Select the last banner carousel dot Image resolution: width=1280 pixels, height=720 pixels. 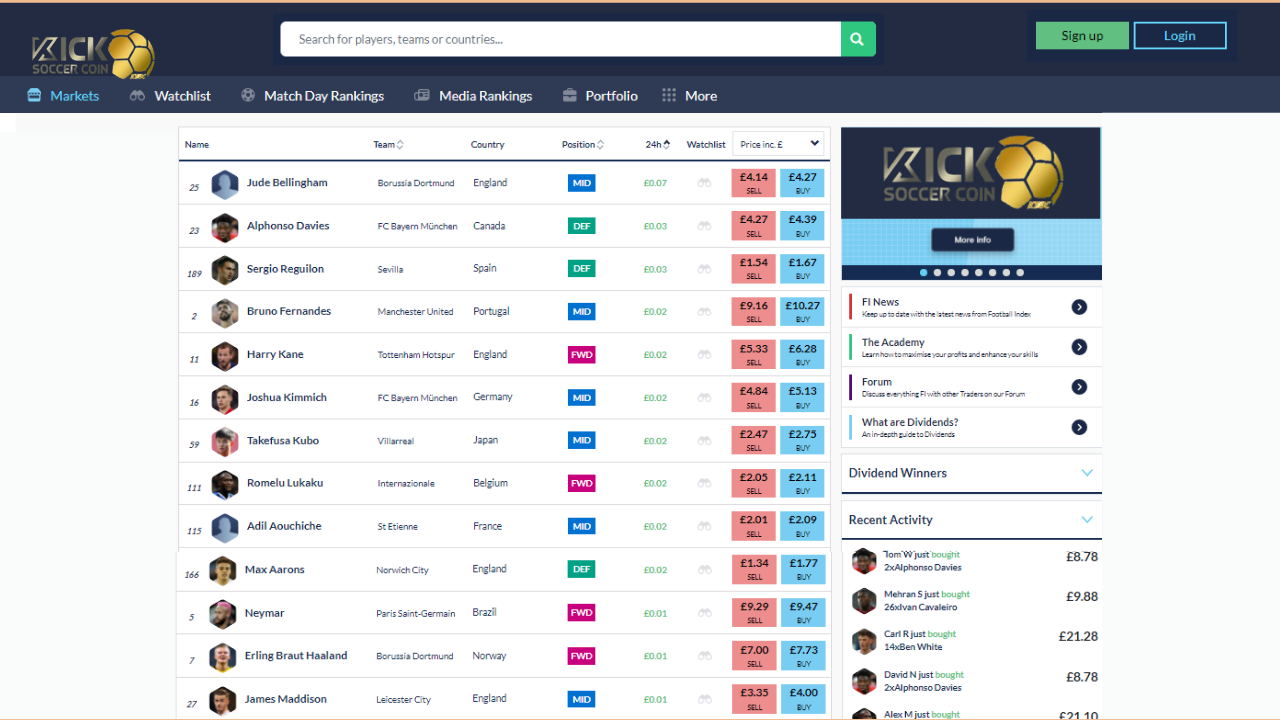[x=1020, y=272]
